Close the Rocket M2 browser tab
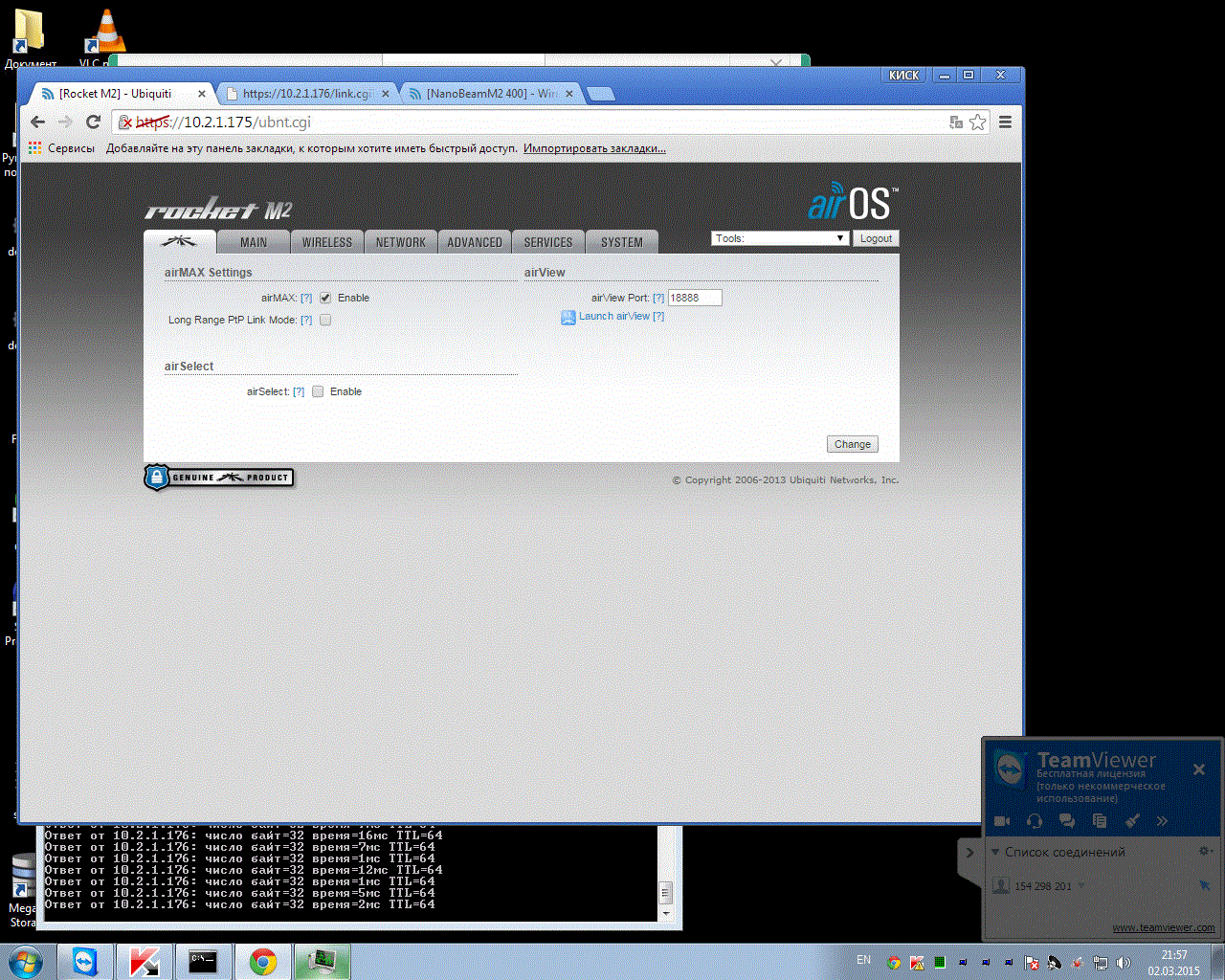The image size is (1225, 980). pos(201,94)
